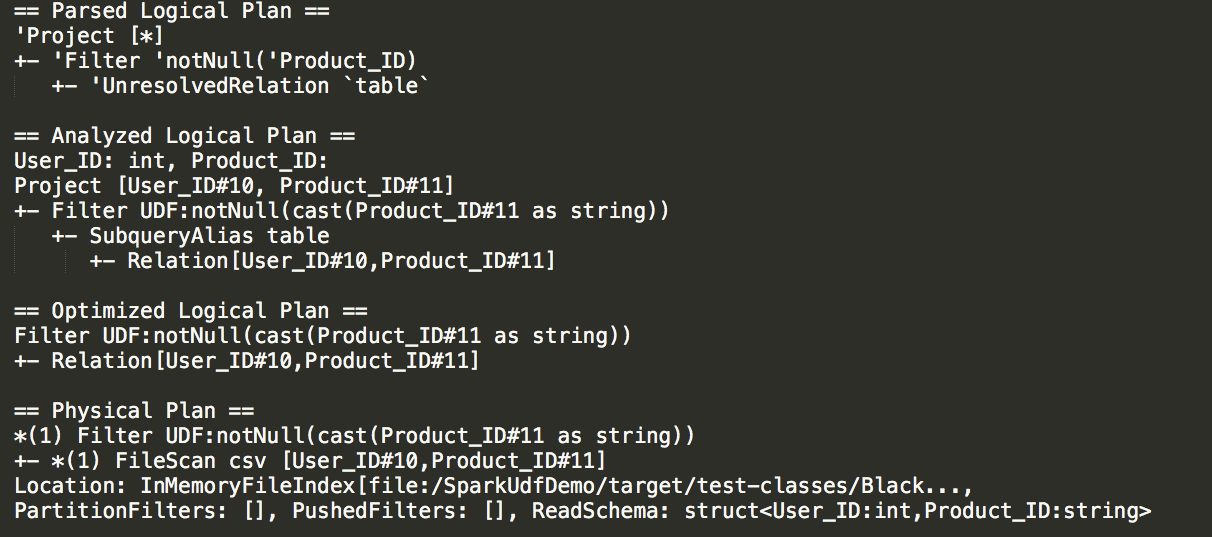Click the Filter UDF line under Optimized plan
Screen dimensions: 1212x537
[323, 336]
